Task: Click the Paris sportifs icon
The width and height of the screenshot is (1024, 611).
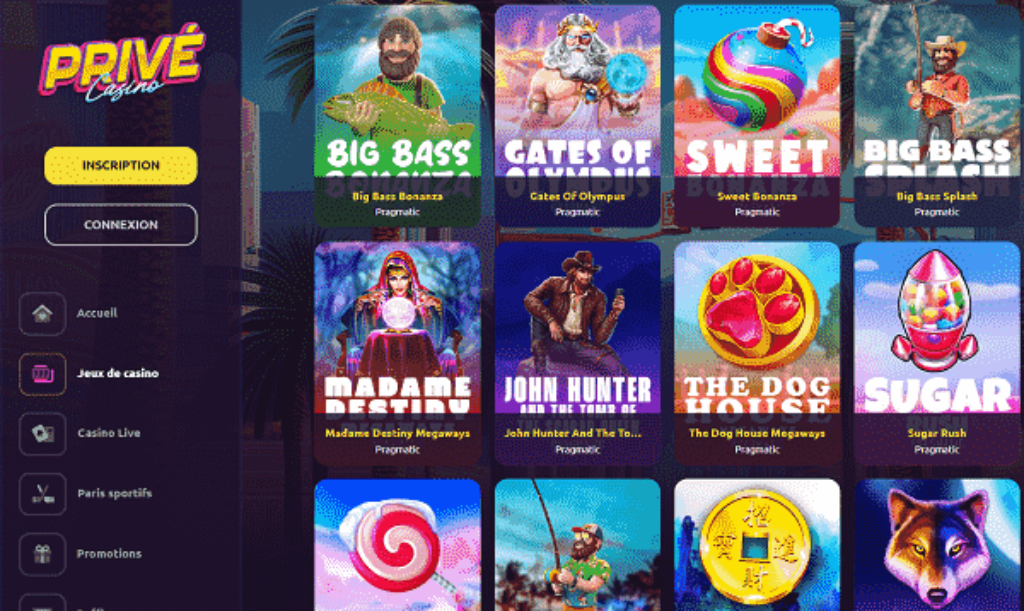Action: [42, 494]
